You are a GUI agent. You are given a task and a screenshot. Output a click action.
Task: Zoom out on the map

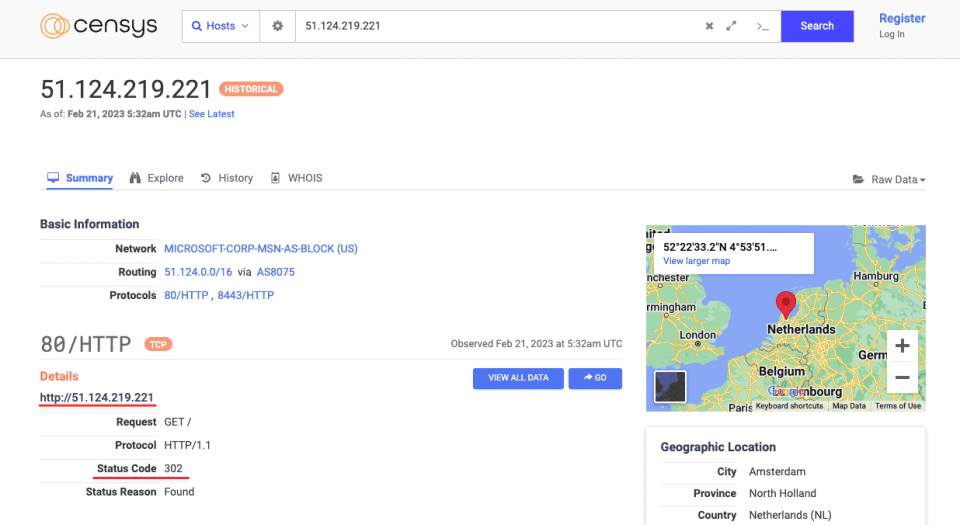(x=901, y=378)
